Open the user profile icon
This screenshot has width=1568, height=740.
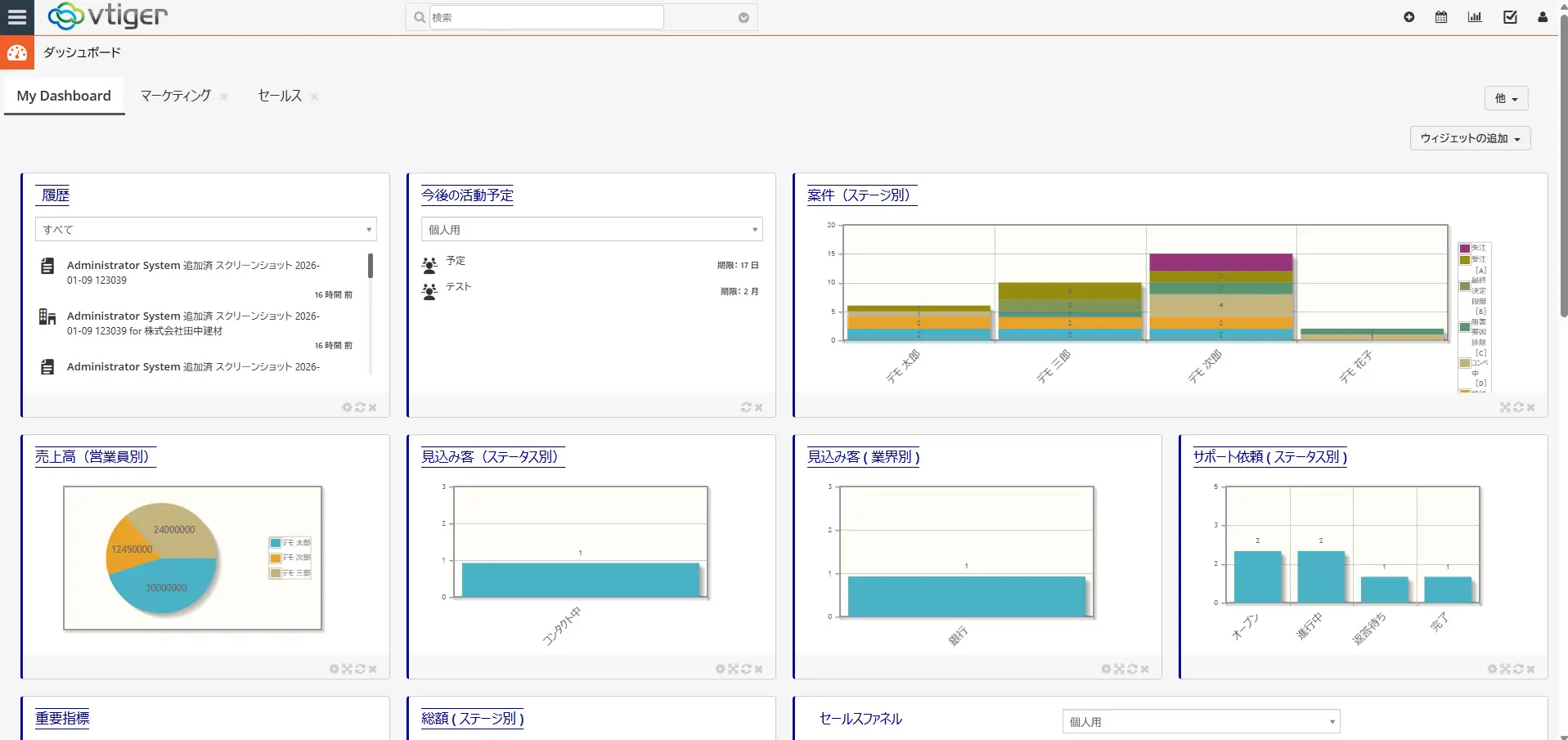tap(1543, 17)
